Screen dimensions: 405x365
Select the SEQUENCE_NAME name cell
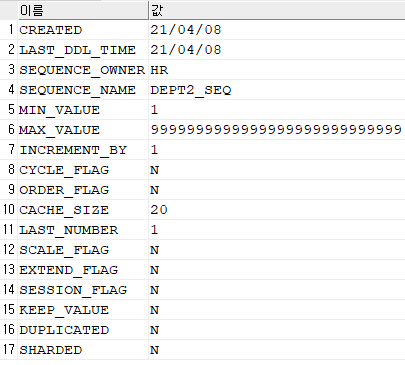pos(83,90)
